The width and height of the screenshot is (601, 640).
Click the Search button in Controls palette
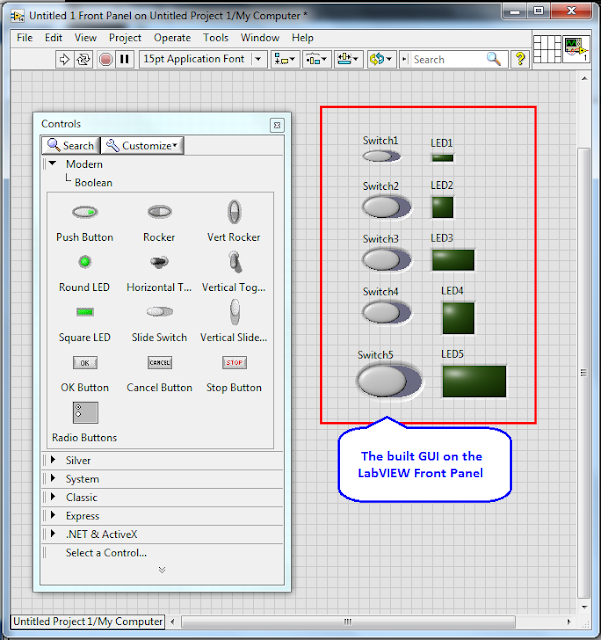click(71, 146)
